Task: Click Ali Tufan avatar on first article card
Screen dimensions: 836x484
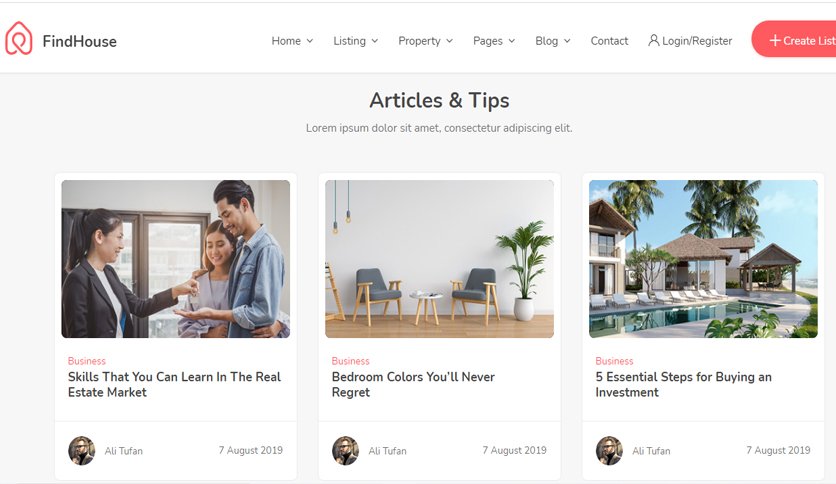Action: pos(82,450)
